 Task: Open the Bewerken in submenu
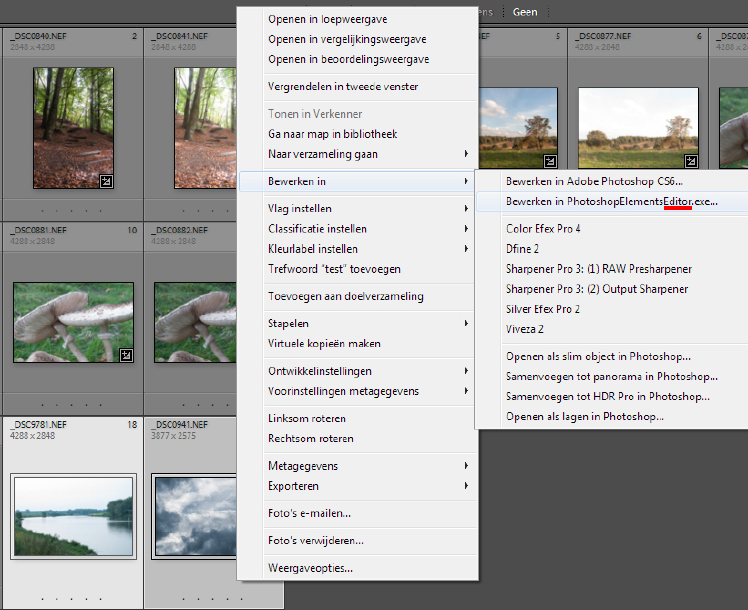[x=358, y=181]
